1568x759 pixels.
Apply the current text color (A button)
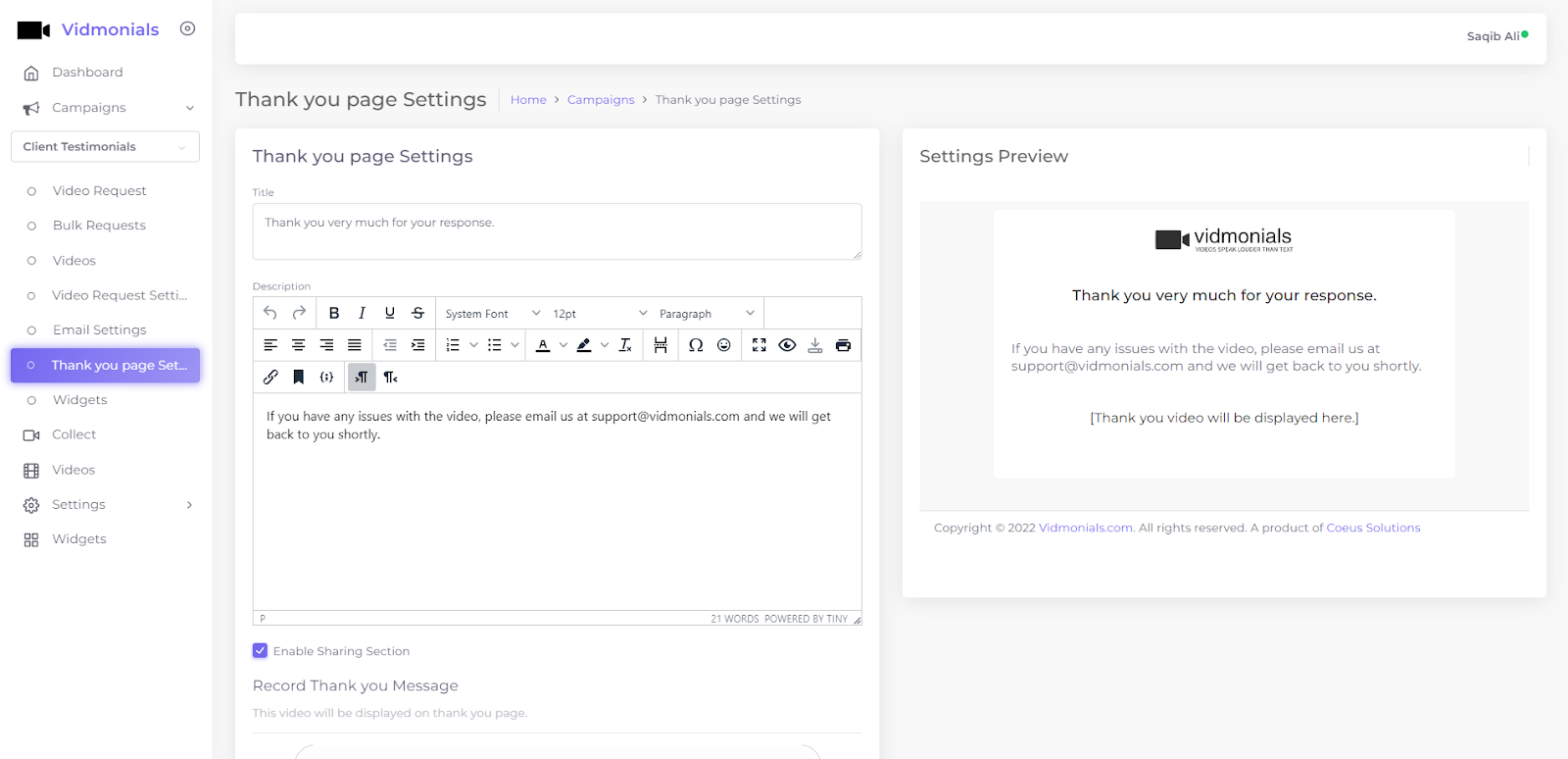543,345
